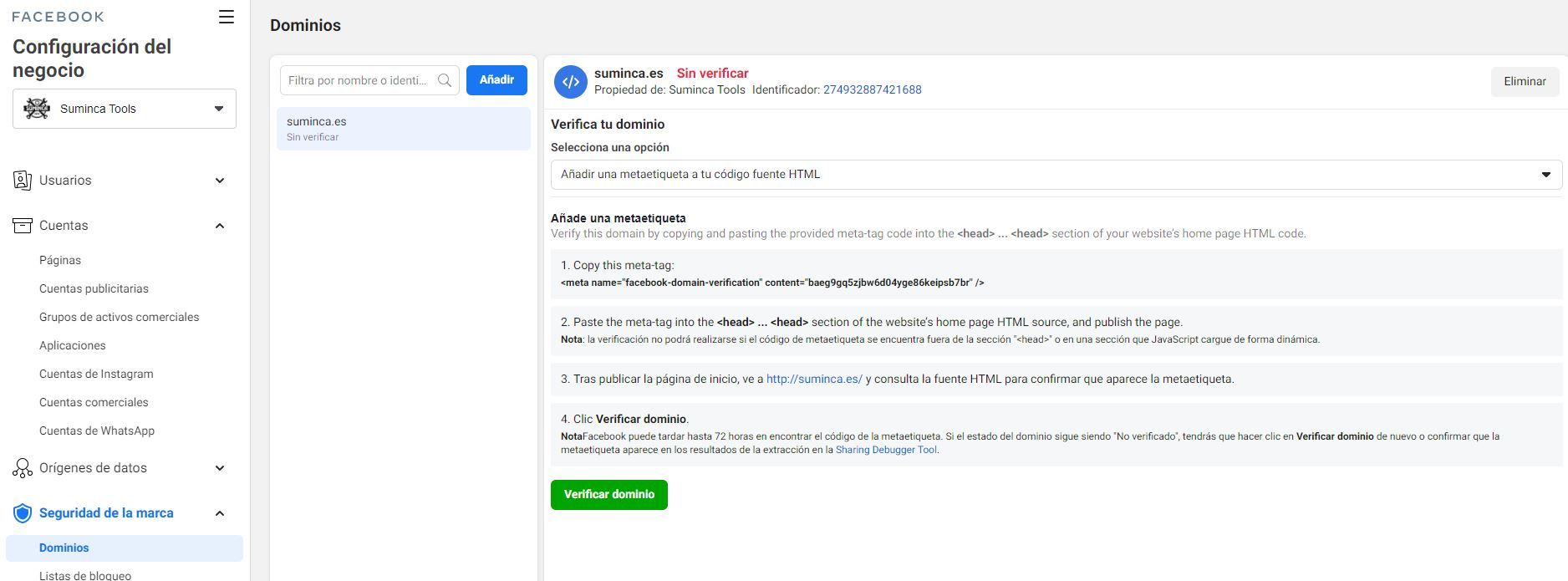Click the FACEBOOK logo text
Viewport: 1568px width, 581px height.
pyautogui.click(x=59, y=17)
